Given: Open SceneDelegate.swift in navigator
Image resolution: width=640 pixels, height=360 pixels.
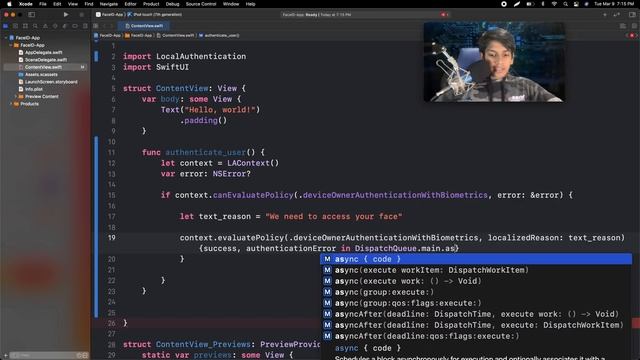Looking at the screenshot, I should pos(46,60).
